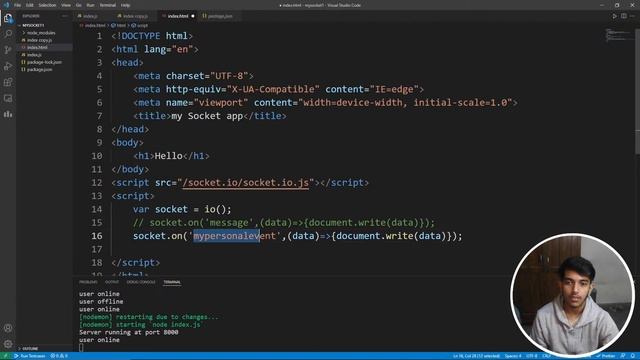
Task: Open the View menu
Action: [x=66, y=5]
